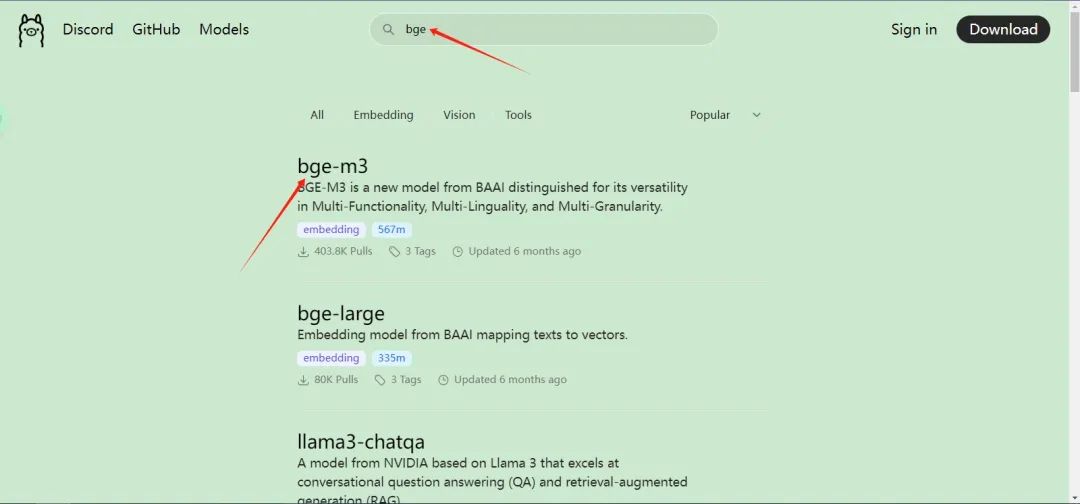The image size is (1080, 504).
Task: Click the clock icon in bge-large row
Action: point(443,380)
